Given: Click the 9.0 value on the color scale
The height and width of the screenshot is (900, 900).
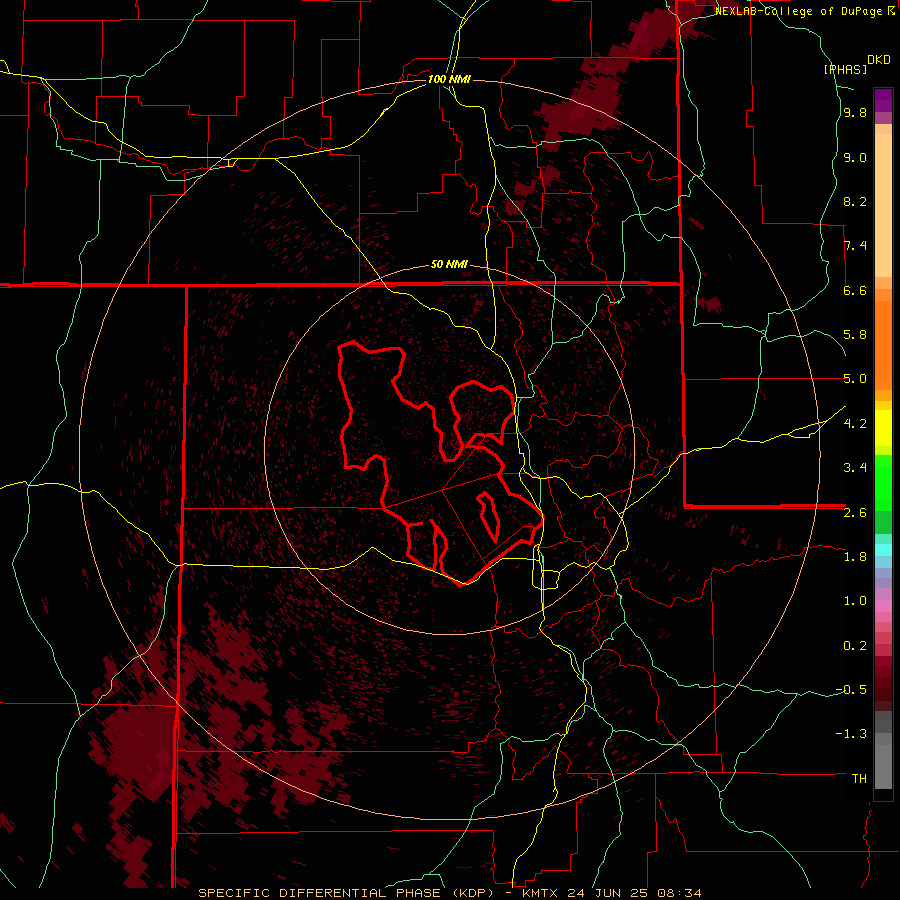Looking at the screenshot, I should point(855,157).
